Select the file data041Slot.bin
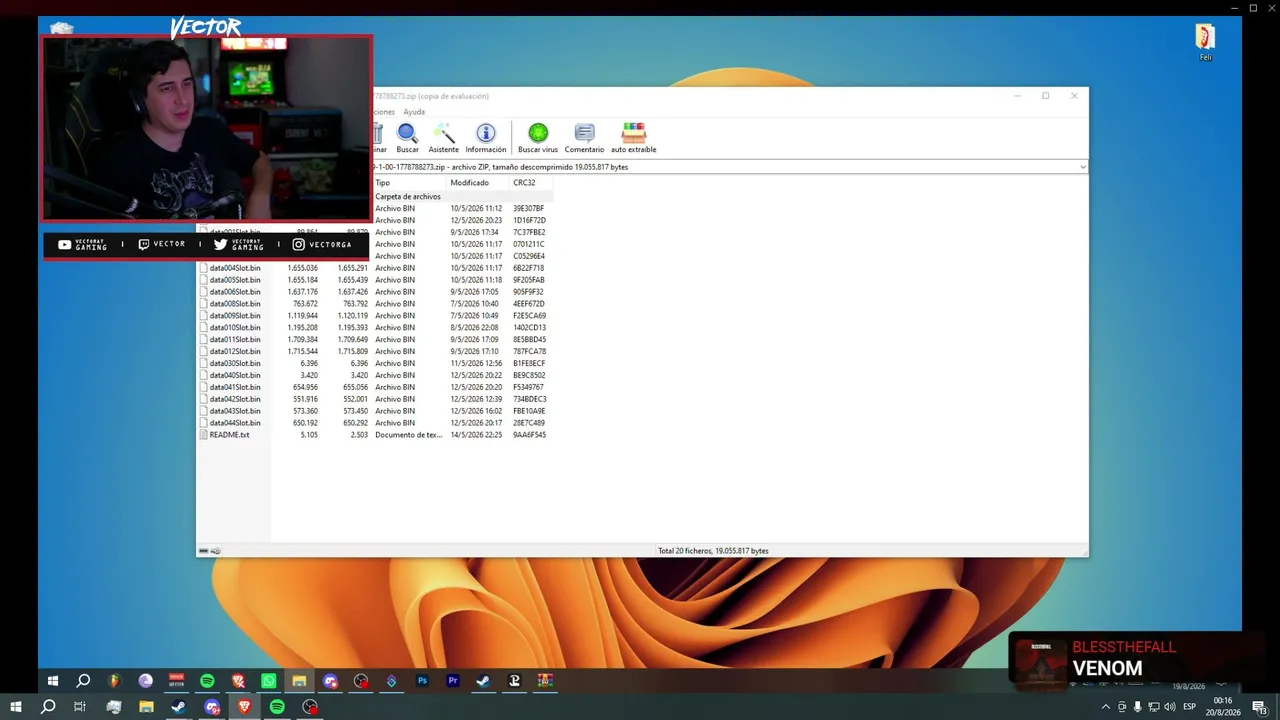 234,387
